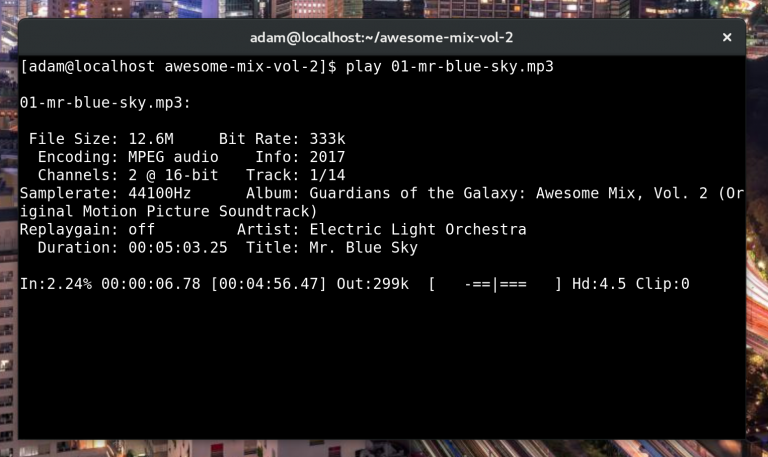Click the Mr. Blue Sky title text
Image resolution: width=768 pixels, height=457 pixels.
coord(363,248)
